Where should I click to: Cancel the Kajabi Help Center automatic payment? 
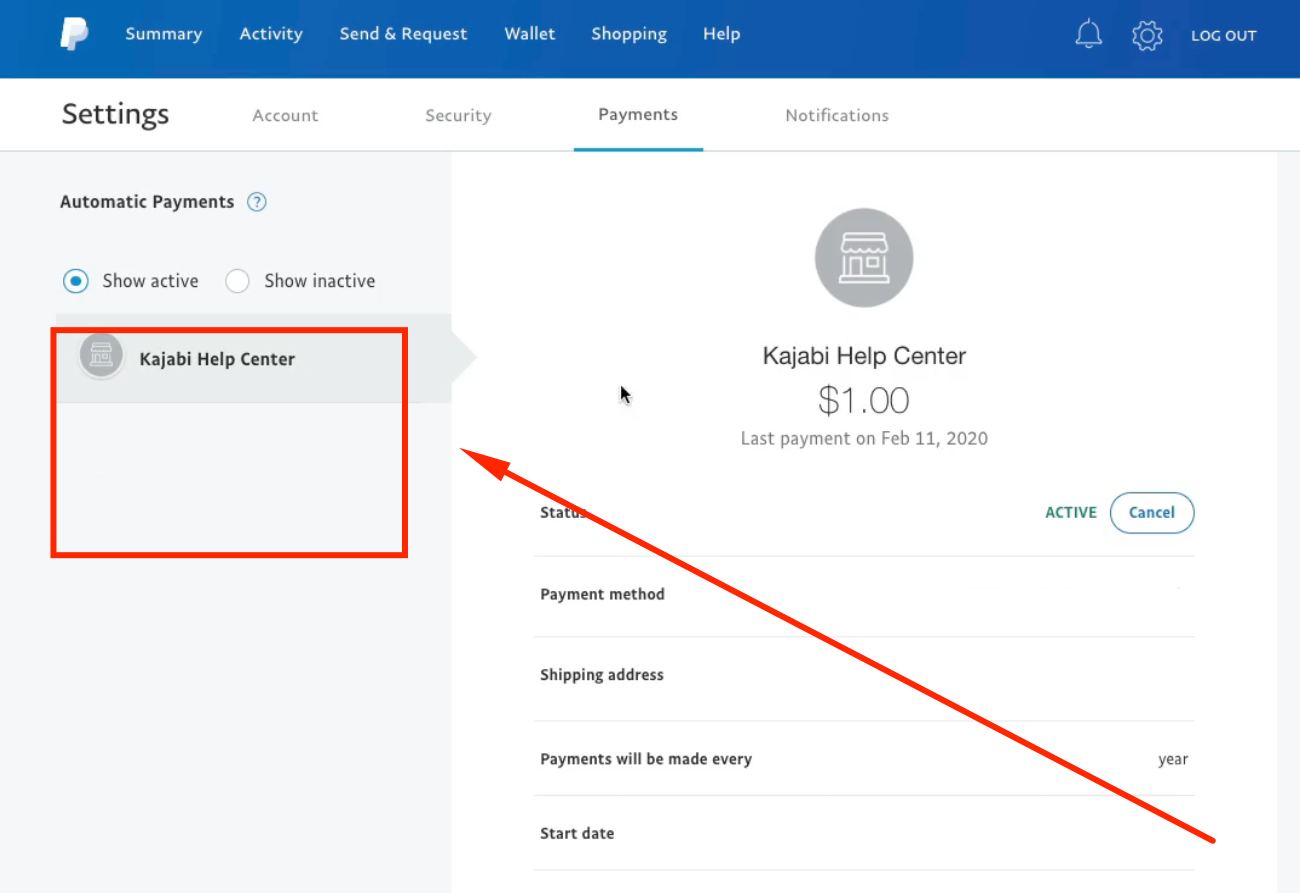point(1152,512)
